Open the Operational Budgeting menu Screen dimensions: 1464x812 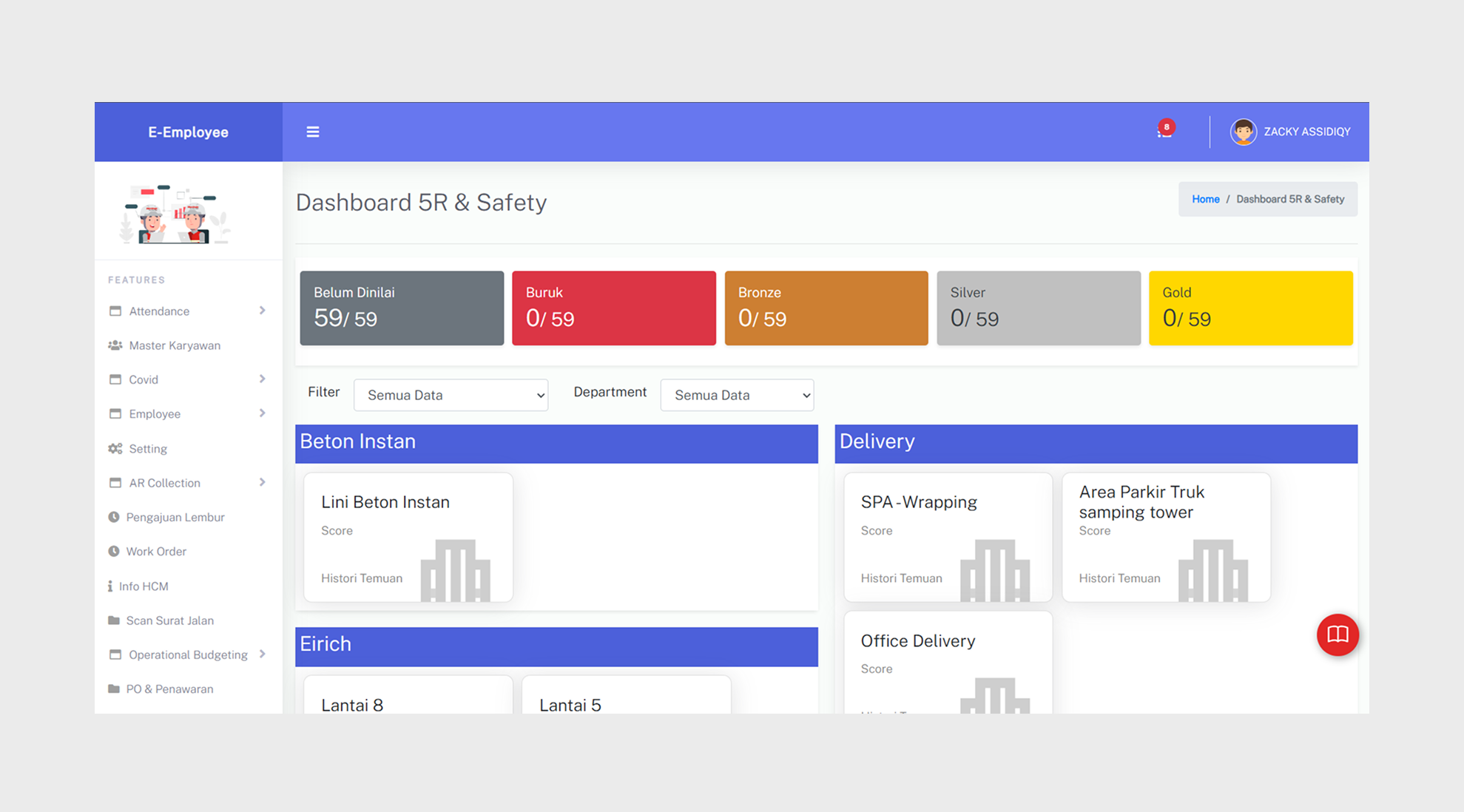tap(263, 654)
